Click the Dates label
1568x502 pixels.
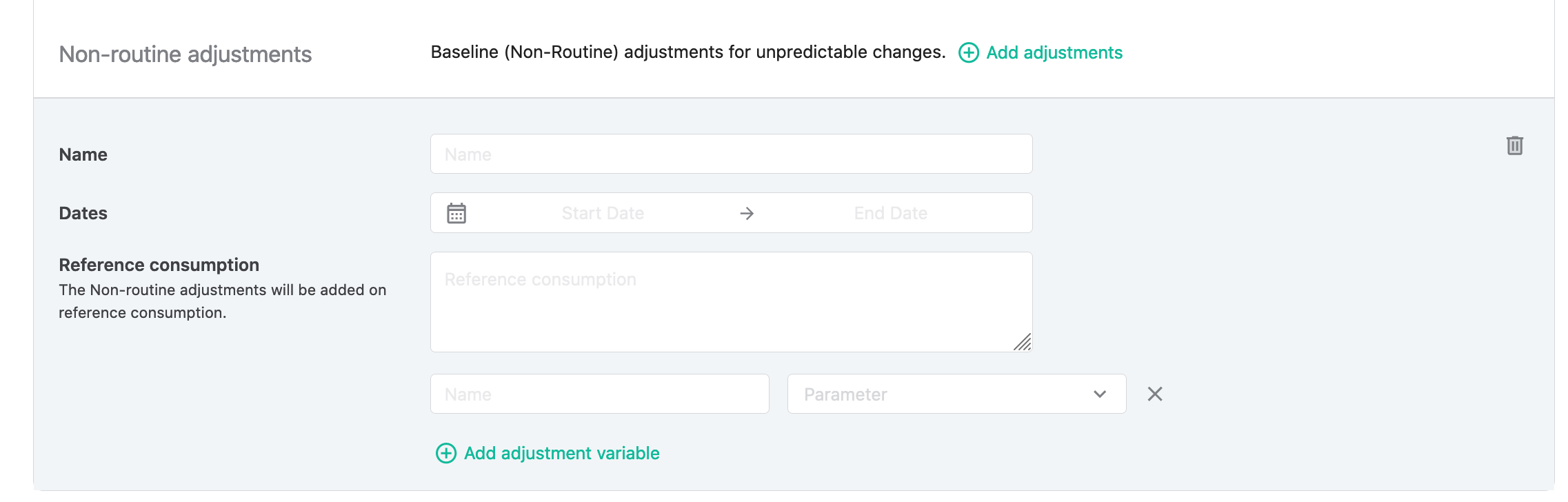[83, 213]
